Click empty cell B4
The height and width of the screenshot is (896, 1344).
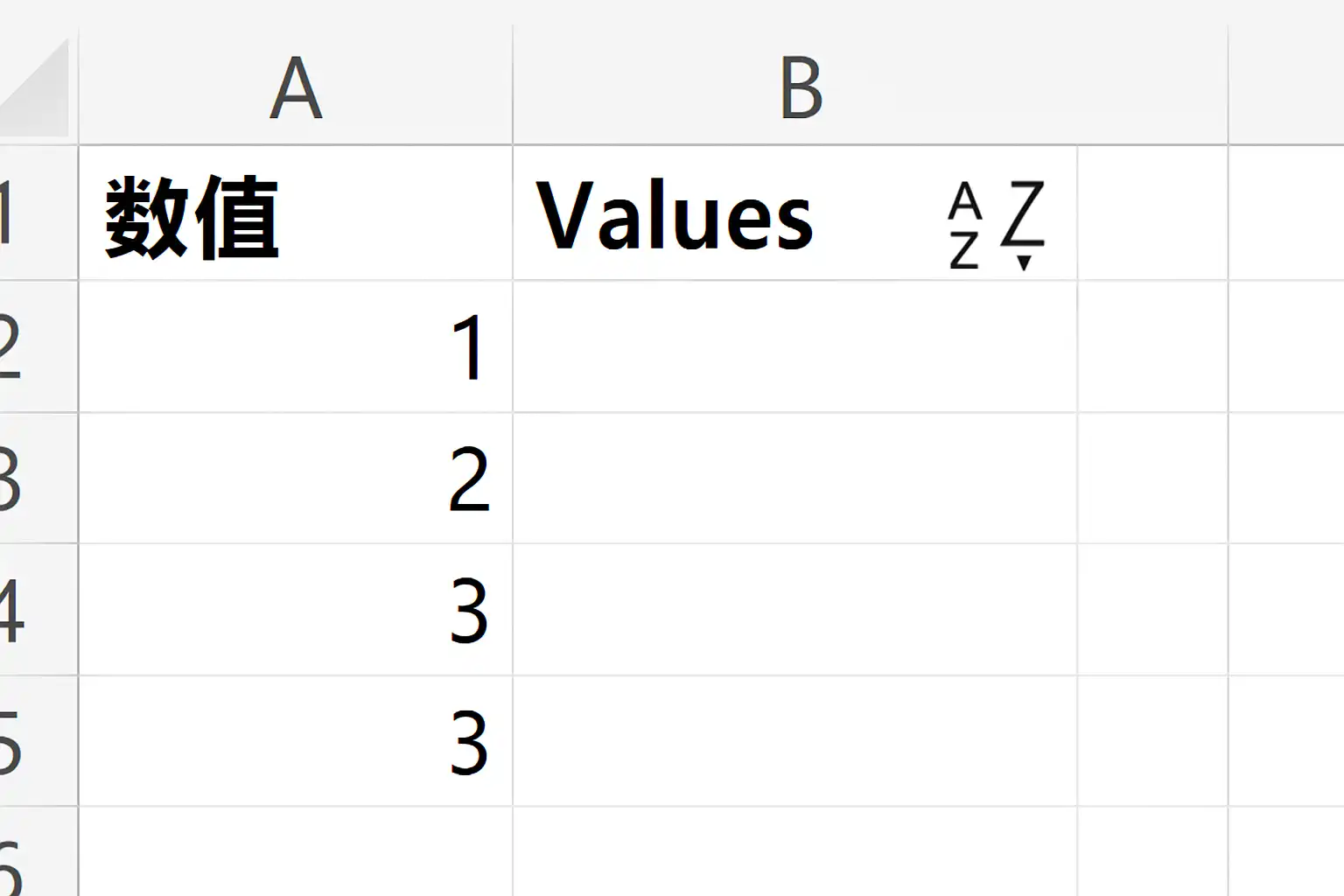click(794, 610)
